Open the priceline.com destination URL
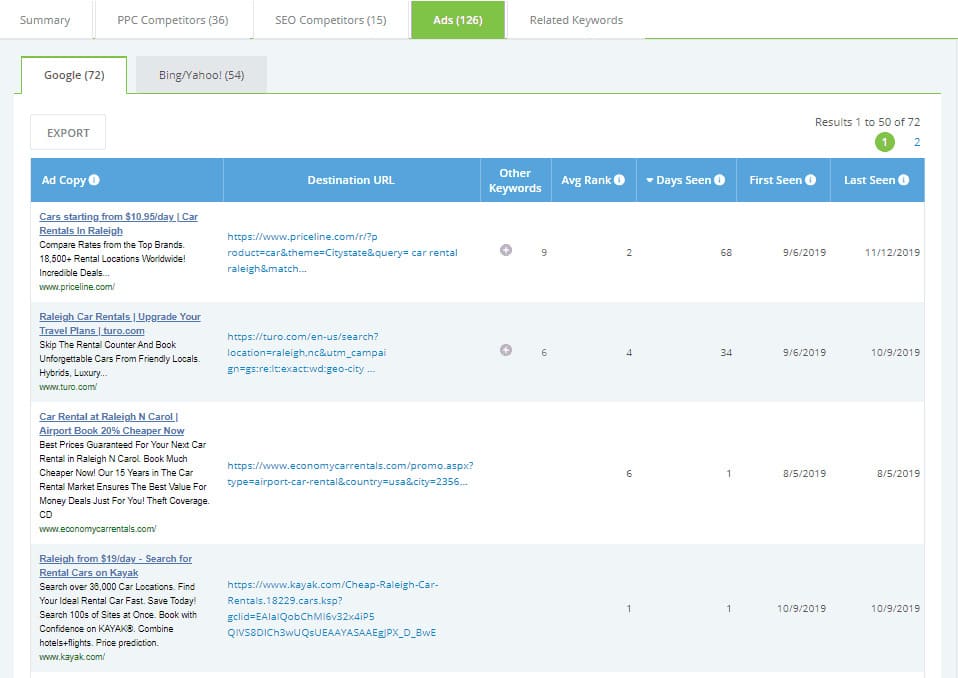Viewport: 958px width, 678px height. [342, 252]
